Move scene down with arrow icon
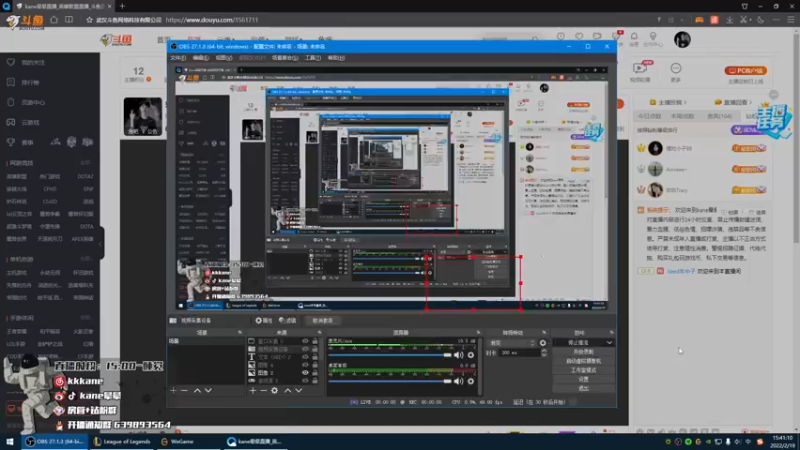The height and width of the screenshot is (450, 800). [x=208, y=390]
